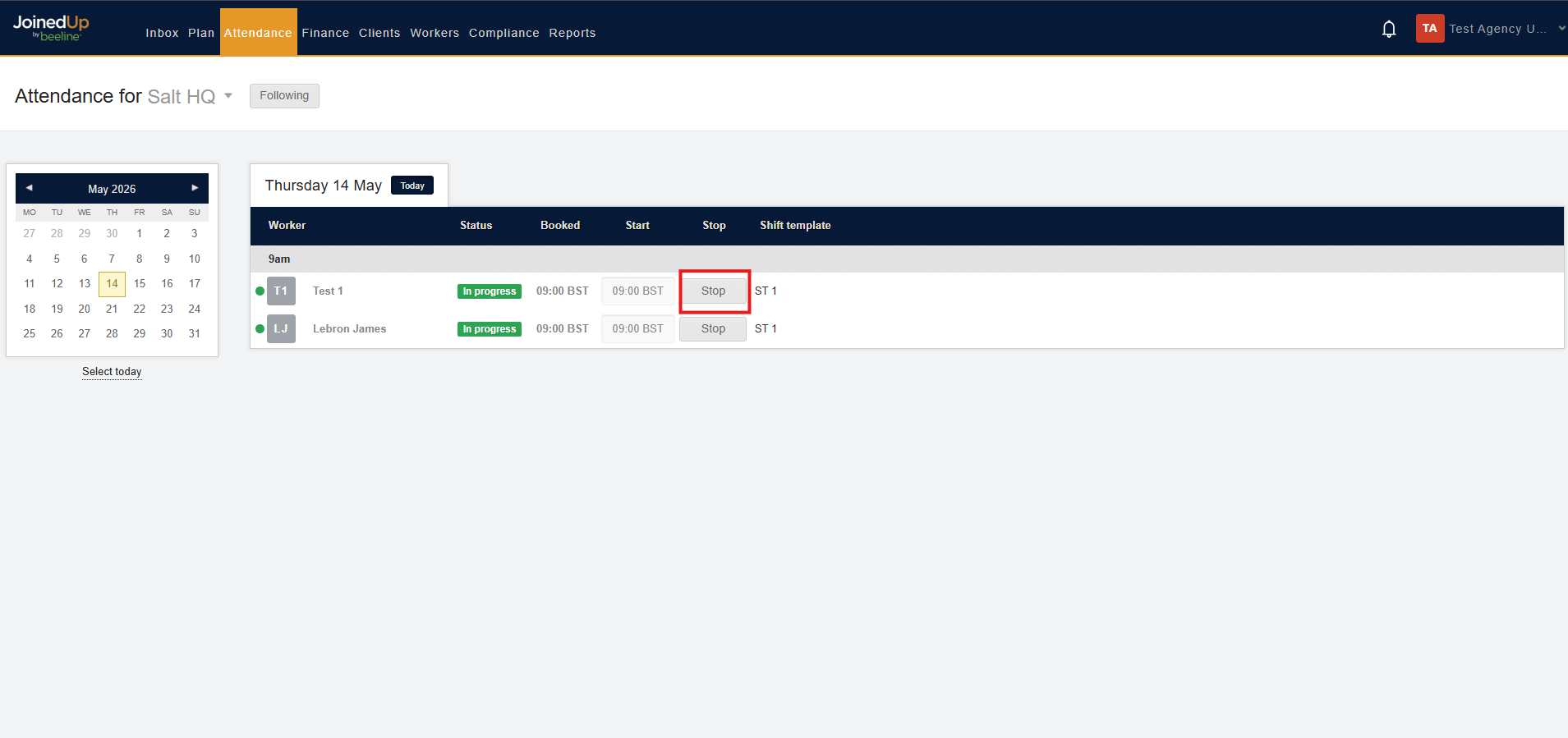Screen dimensions: 1568x738
Task: Click green status dot beside Lebron James
Action: [x=260, y=328]
